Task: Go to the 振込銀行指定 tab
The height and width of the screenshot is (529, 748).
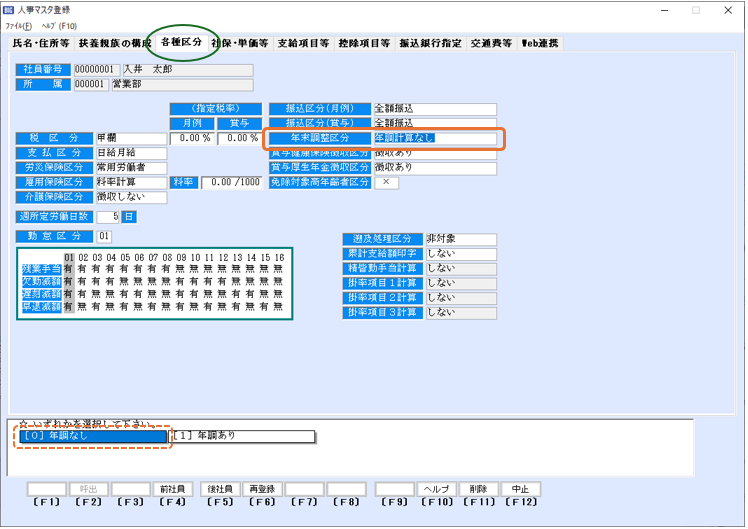Action: tap(431, 43)
